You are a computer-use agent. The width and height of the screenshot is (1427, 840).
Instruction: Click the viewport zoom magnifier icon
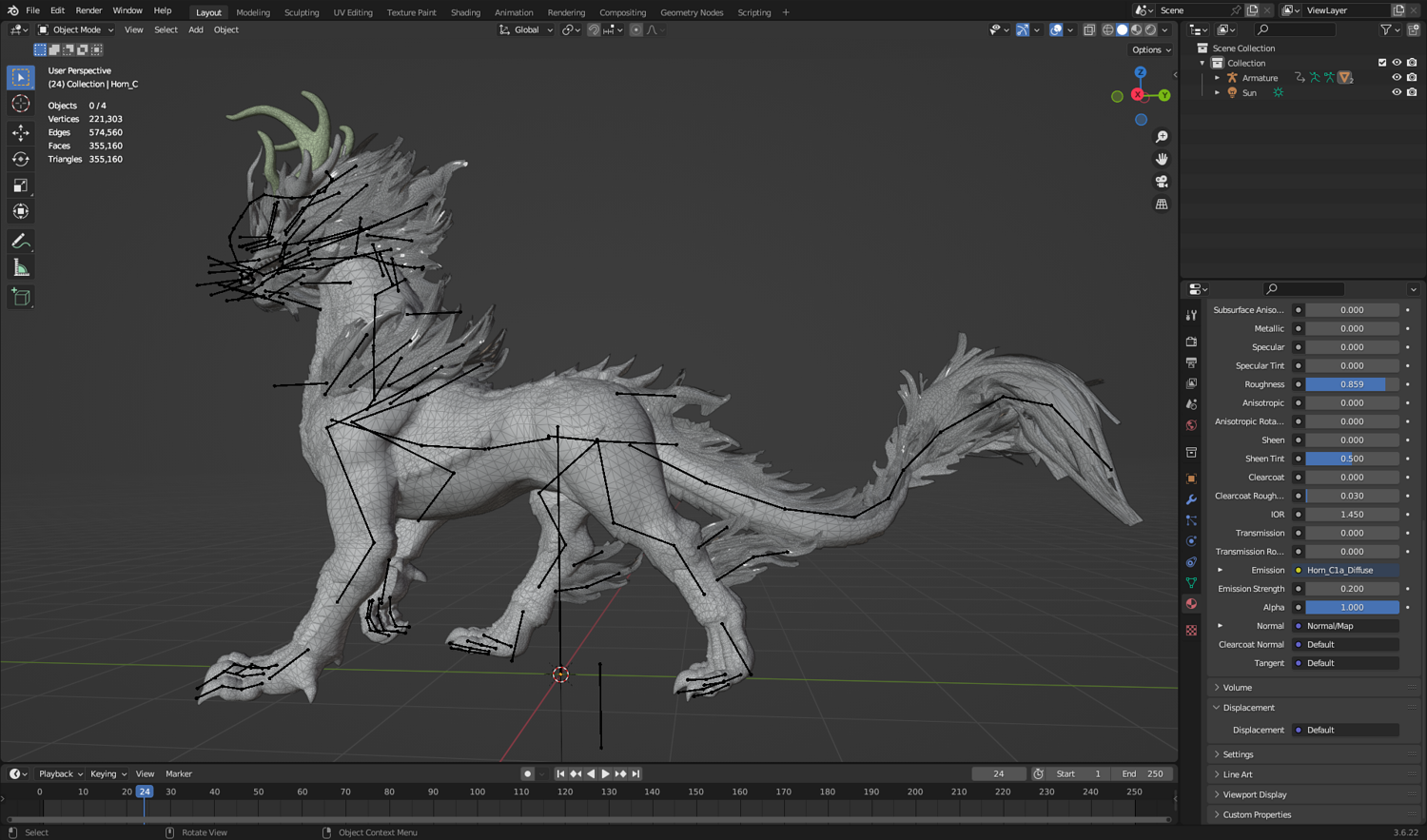click(1162, 137)
